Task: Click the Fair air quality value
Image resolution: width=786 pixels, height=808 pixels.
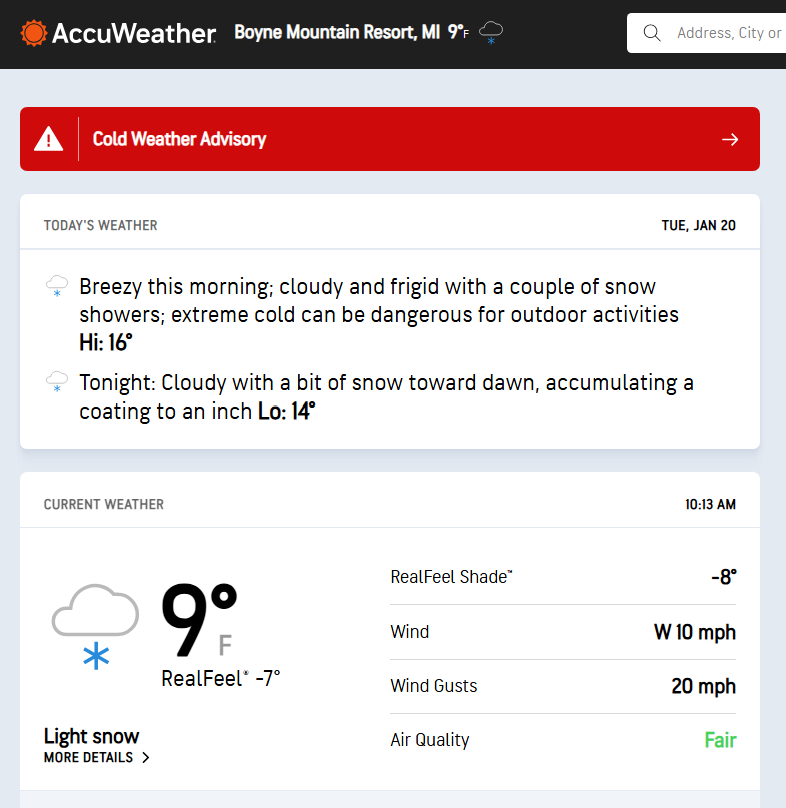Action: [x=720, y=740]
